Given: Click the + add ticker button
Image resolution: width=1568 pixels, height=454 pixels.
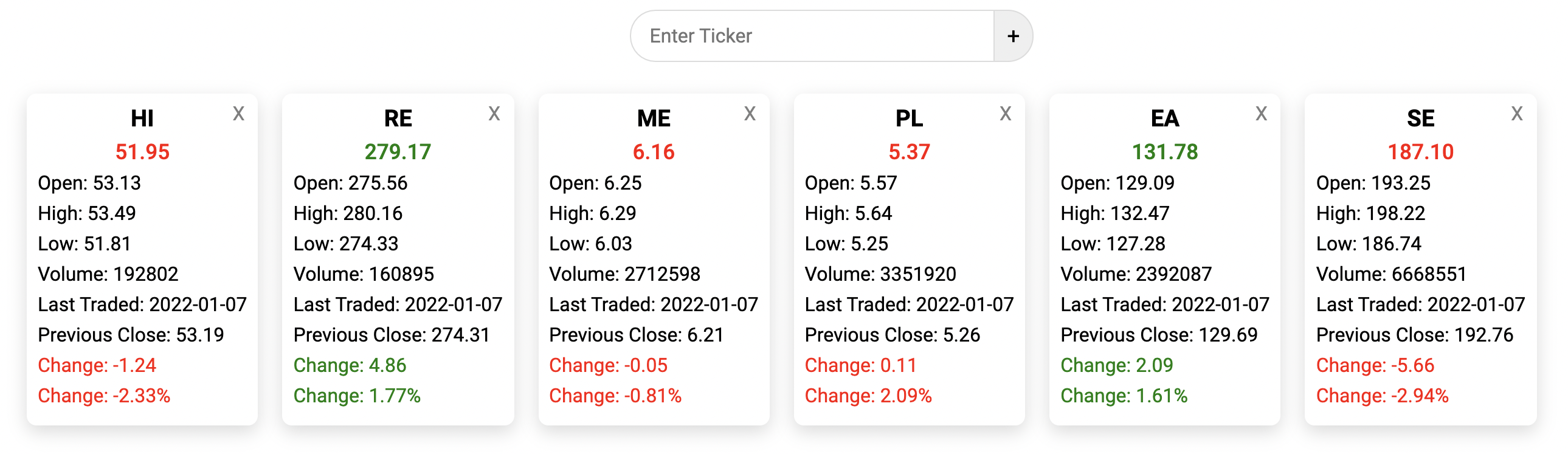Looking at the screenshot, I should 1014,35.
